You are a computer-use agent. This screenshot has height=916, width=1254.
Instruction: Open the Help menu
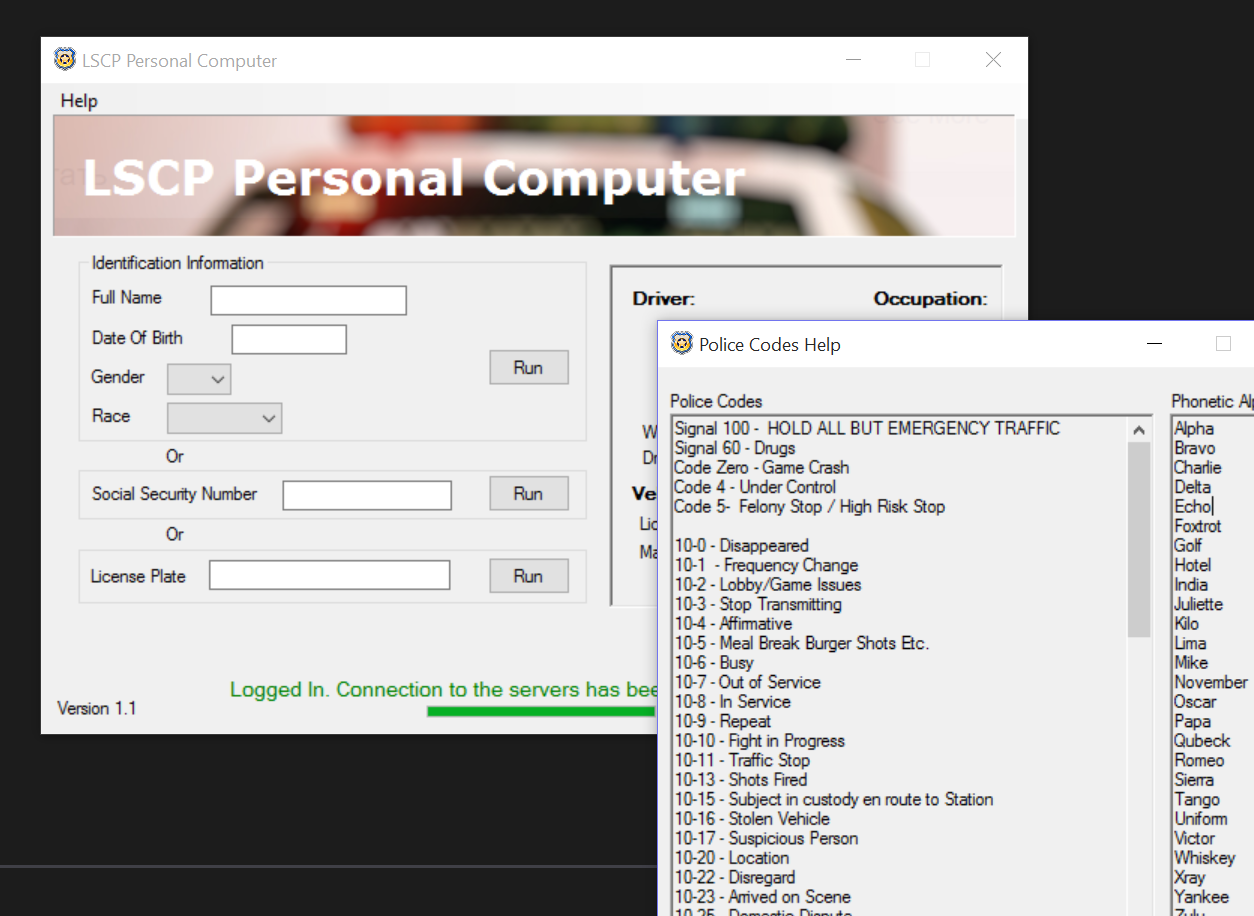coord(79,101)
